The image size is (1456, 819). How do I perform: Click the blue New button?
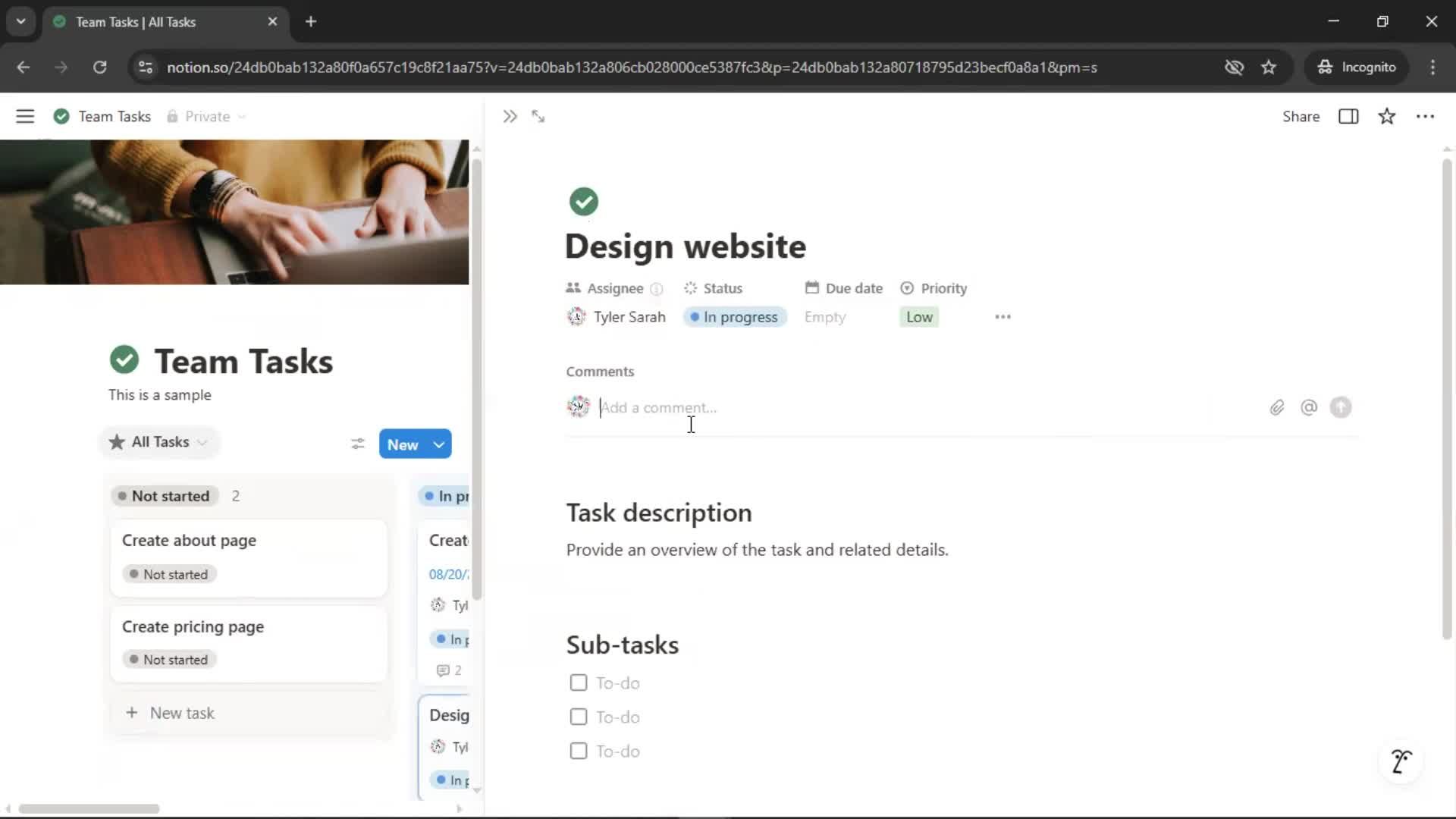pos(403,444)
